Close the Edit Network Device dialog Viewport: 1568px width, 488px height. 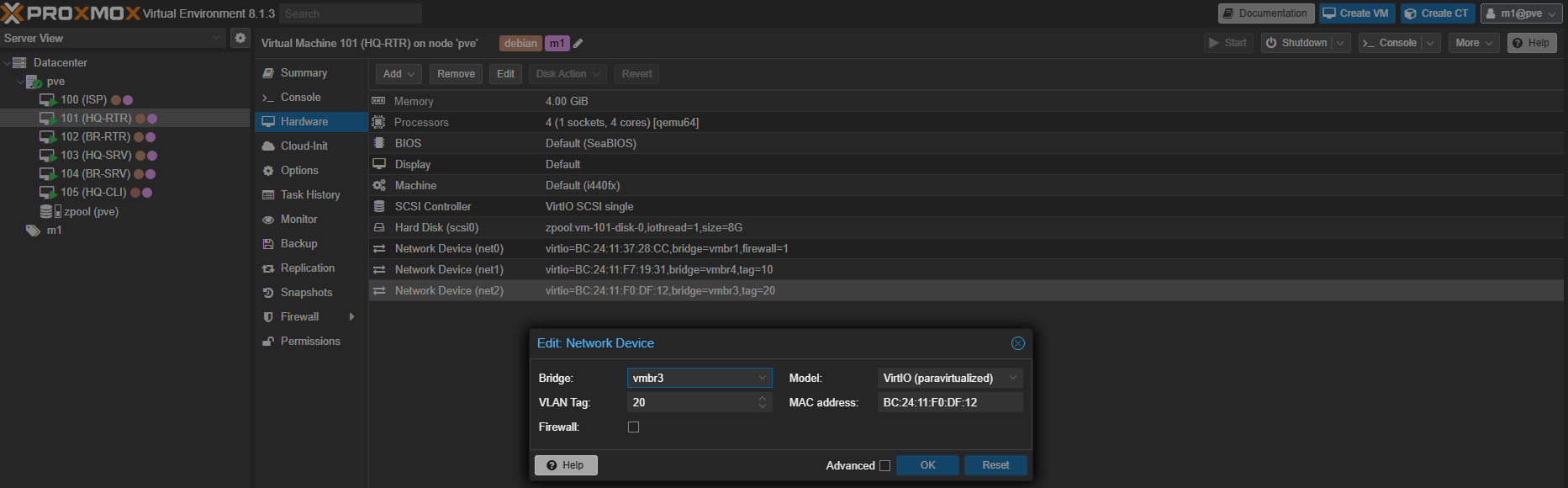pyautogui.click(x=1017, y=343)
